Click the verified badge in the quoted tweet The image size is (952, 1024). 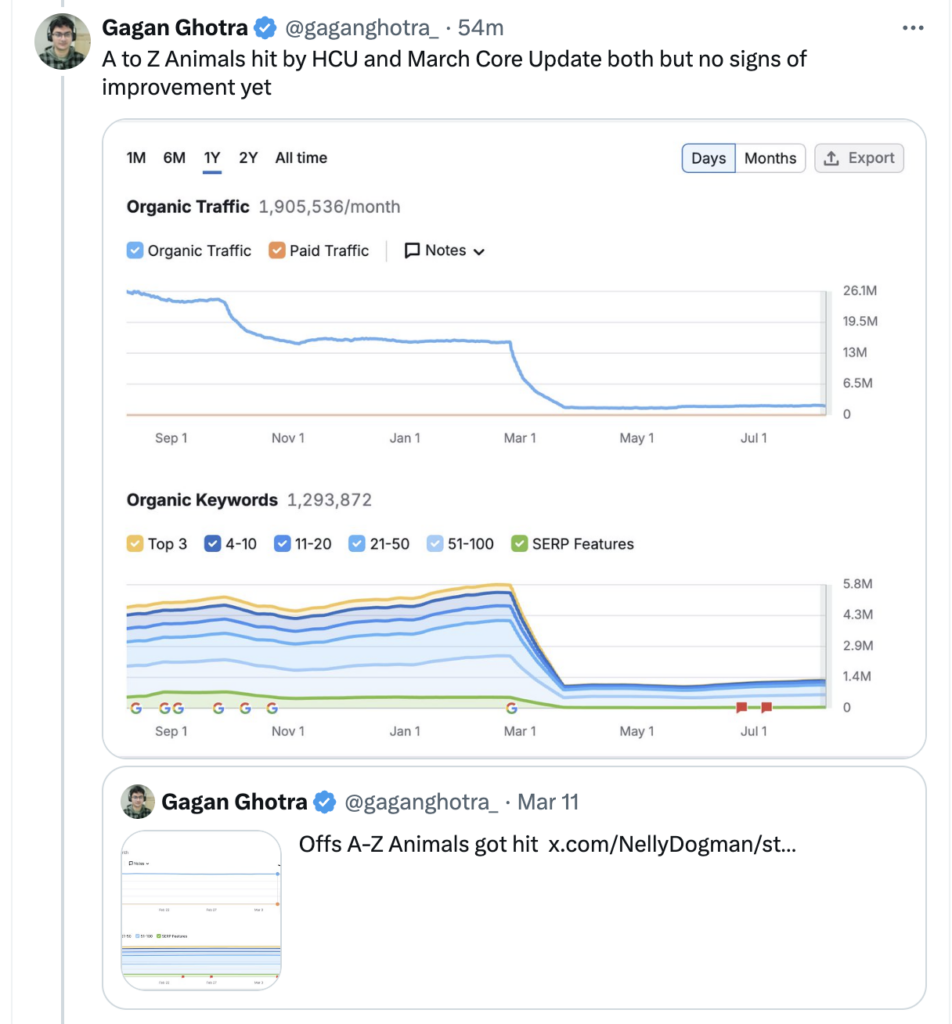324,802
